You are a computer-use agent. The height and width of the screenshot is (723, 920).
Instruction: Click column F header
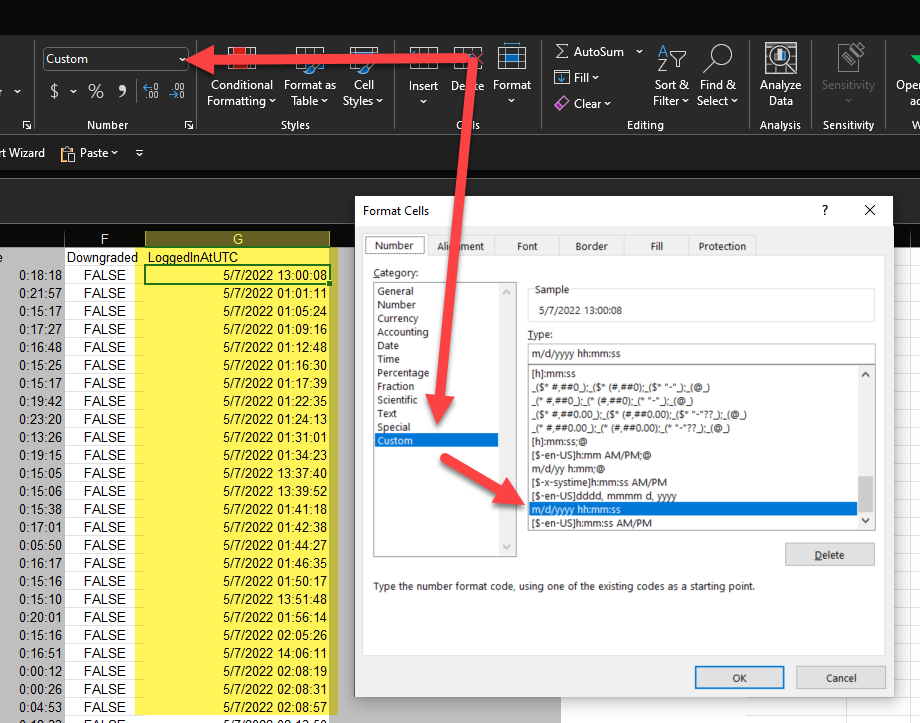pyautogui.click(x=104, y=239)
